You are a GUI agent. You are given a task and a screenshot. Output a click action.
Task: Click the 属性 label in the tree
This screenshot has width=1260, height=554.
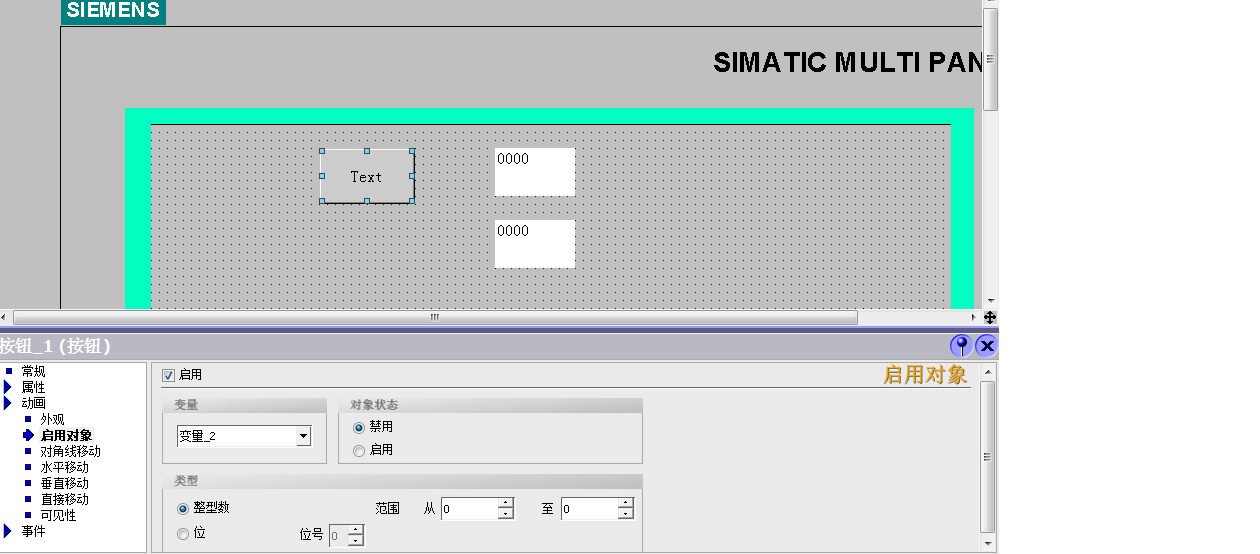pos(33,387)
